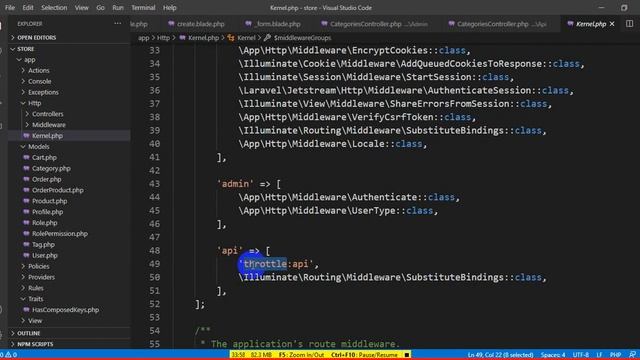The width and height of the screenshot is (640, 360).
Task: Open the Selection menu
Action: click(x=54, y=8)
